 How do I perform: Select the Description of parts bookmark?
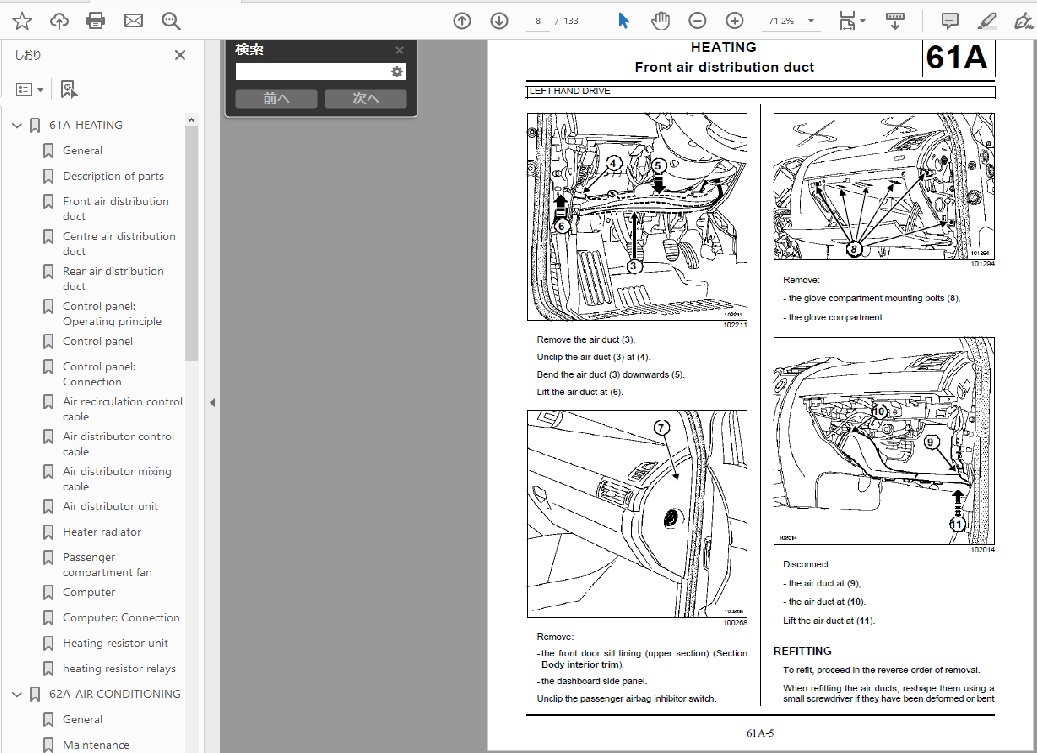(x=113, y=176)
